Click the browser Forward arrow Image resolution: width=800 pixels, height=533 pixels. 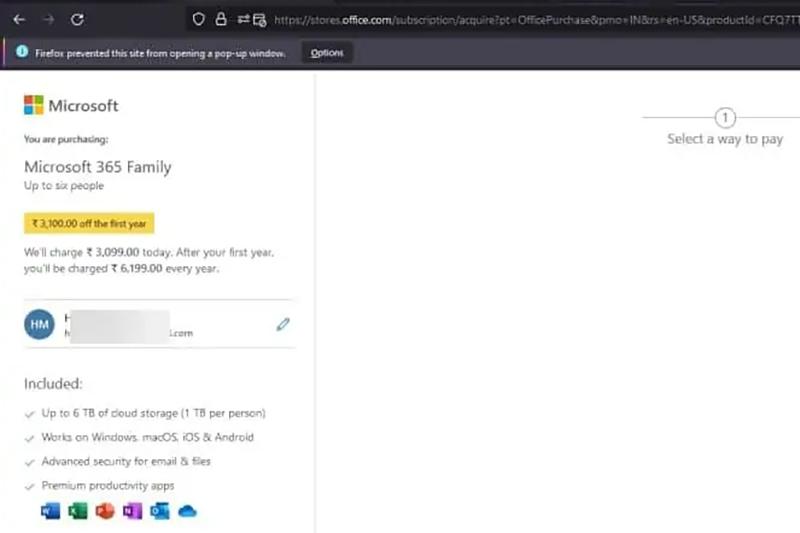[48, 19]
